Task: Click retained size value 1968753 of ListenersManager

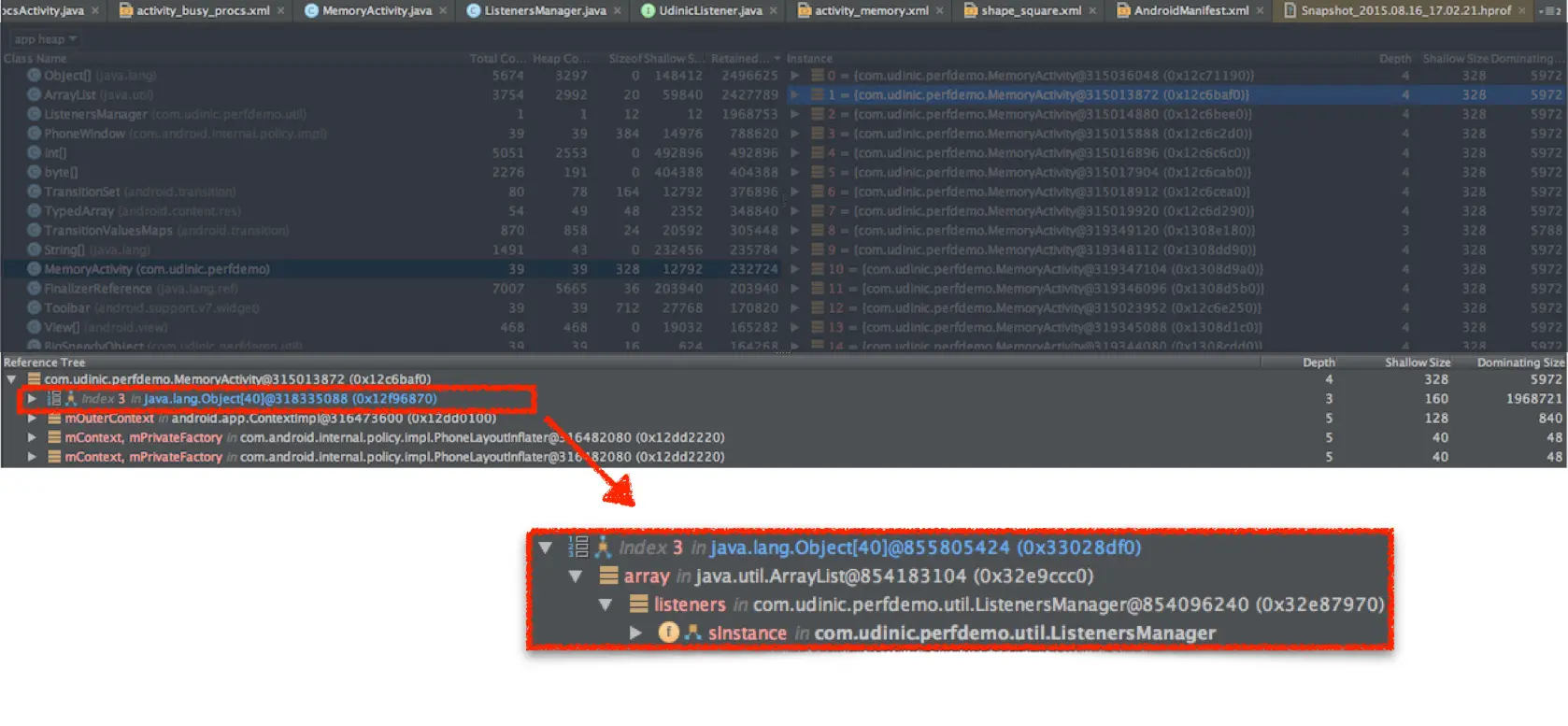Action: click(749, 114)
